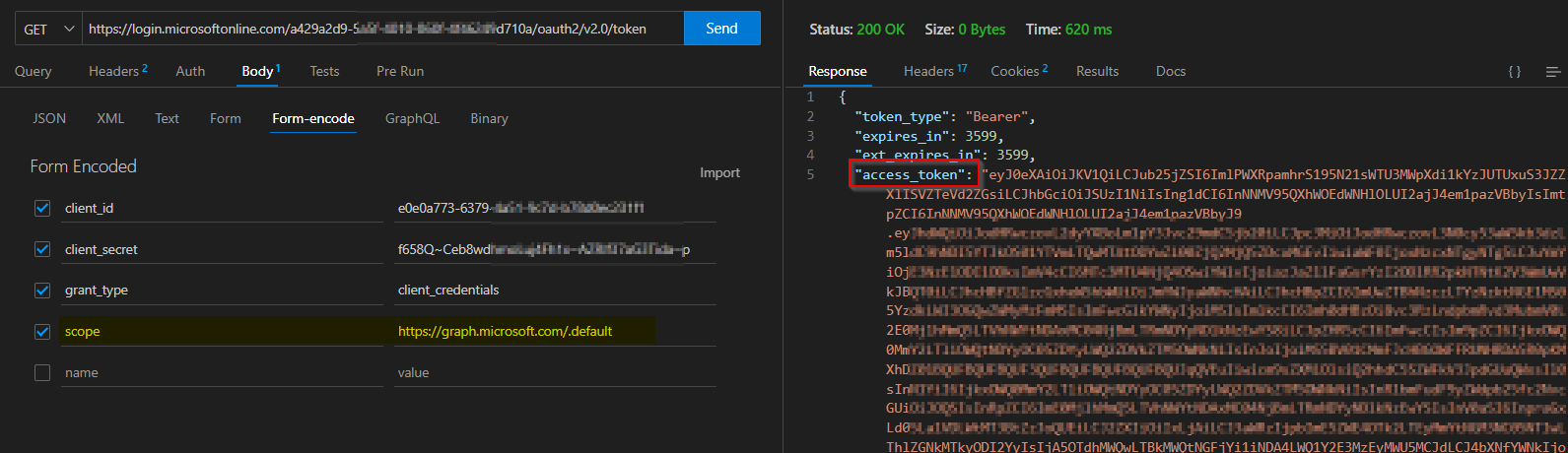Click the client_id name field
The width and height of the screenshot is (1568, 453).
tap(222, 208)
